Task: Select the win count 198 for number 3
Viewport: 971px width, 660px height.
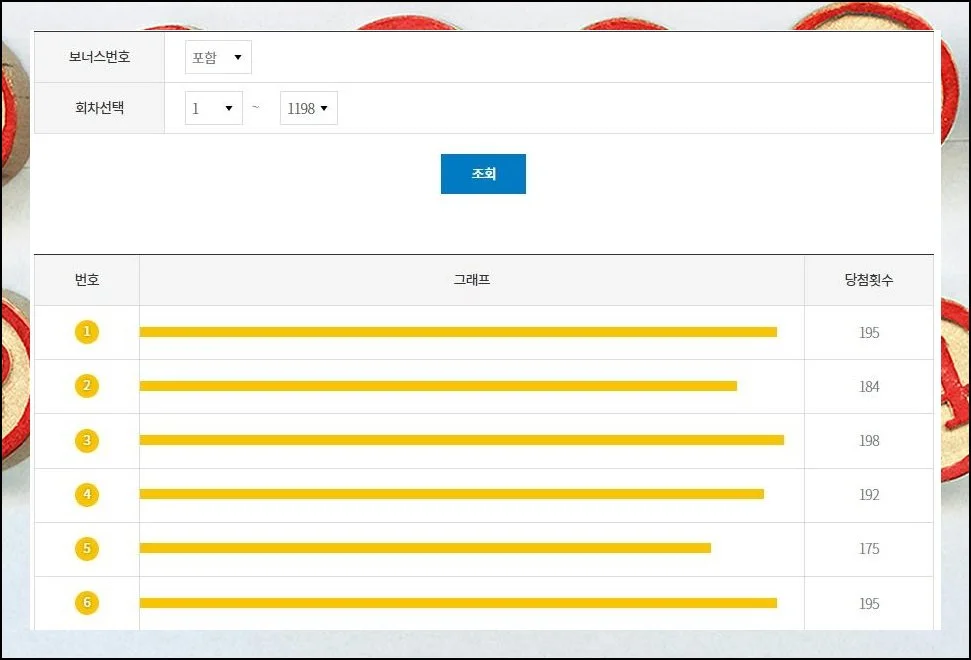Action: (869, 440)
